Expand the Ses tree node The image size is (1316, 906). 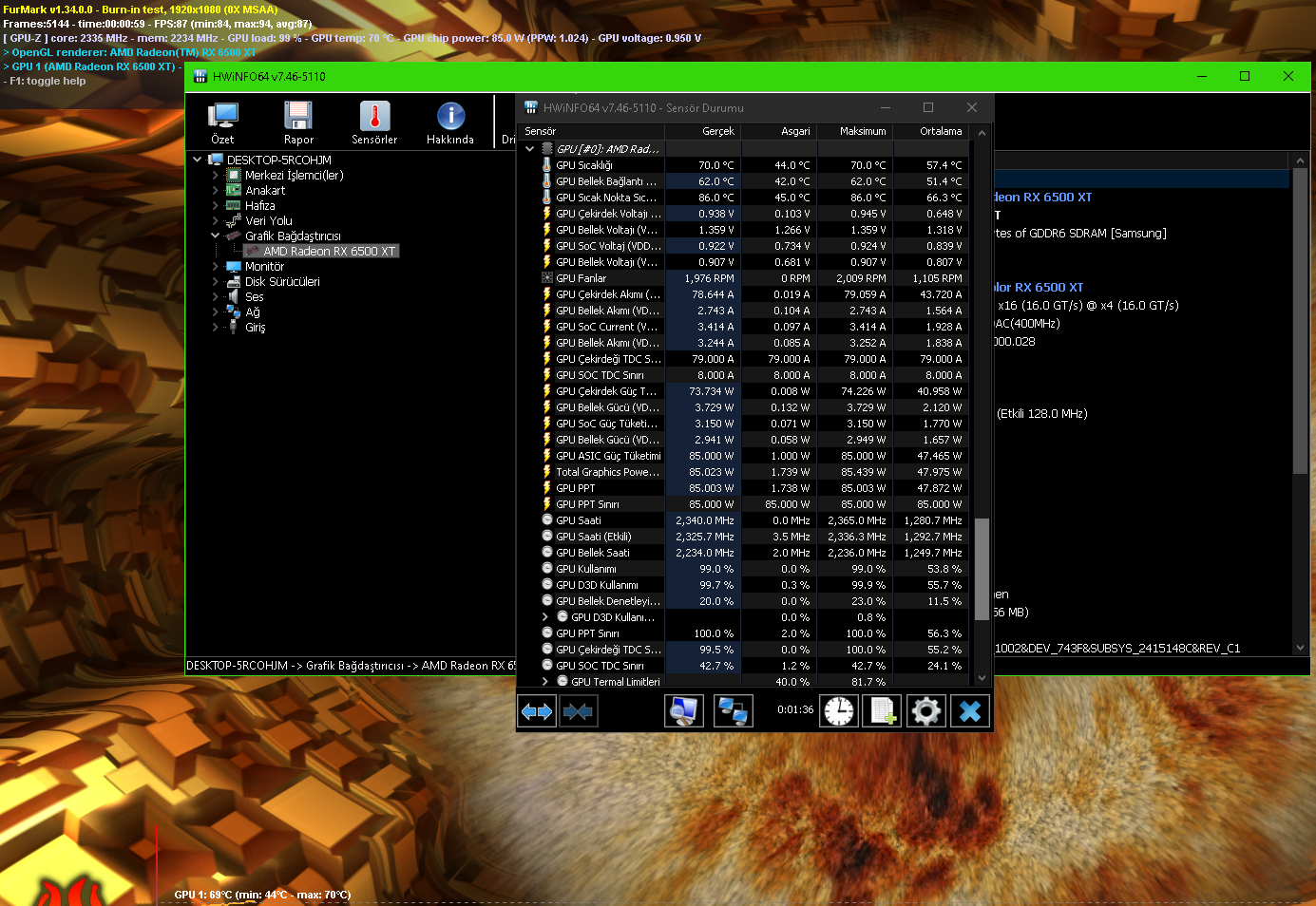coord(216,296)
